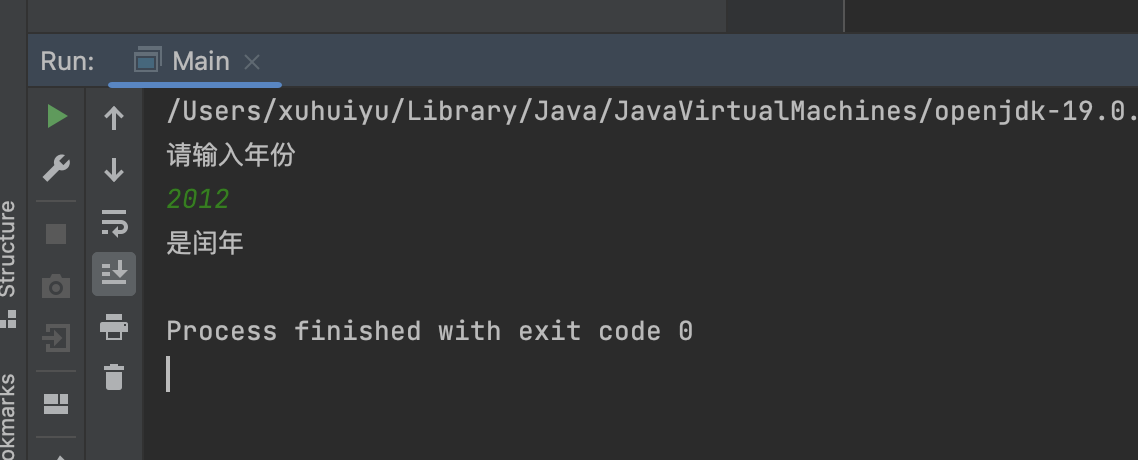Click the Stop process square icon
The image size is (1138, 460).
click(57, 234)
